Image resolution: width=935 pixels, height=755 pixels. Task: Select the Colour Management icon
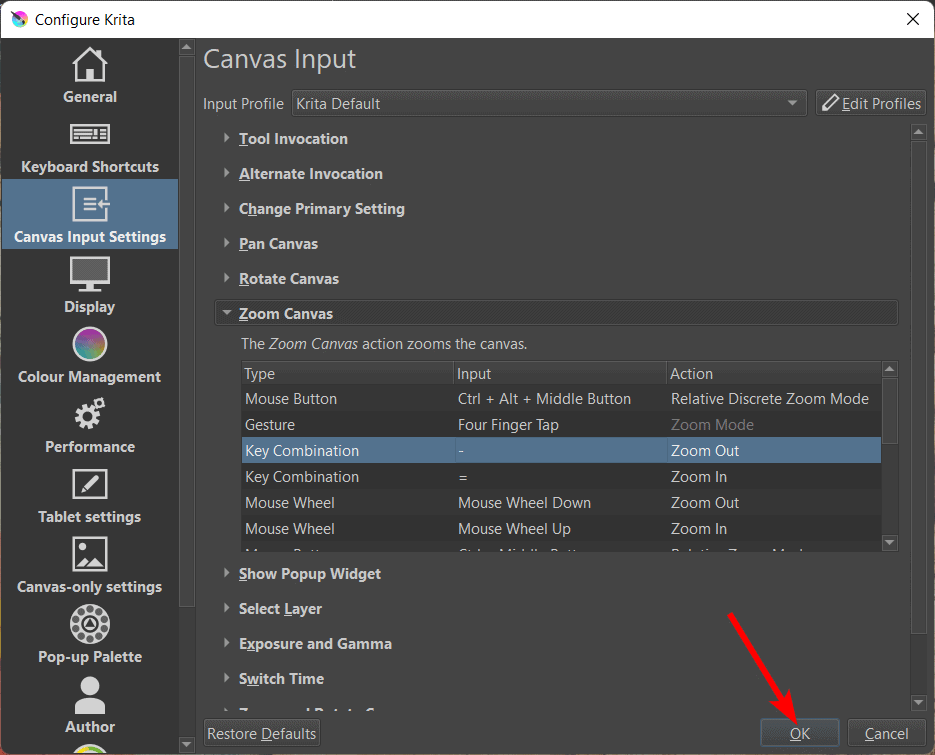click(90, 345)
